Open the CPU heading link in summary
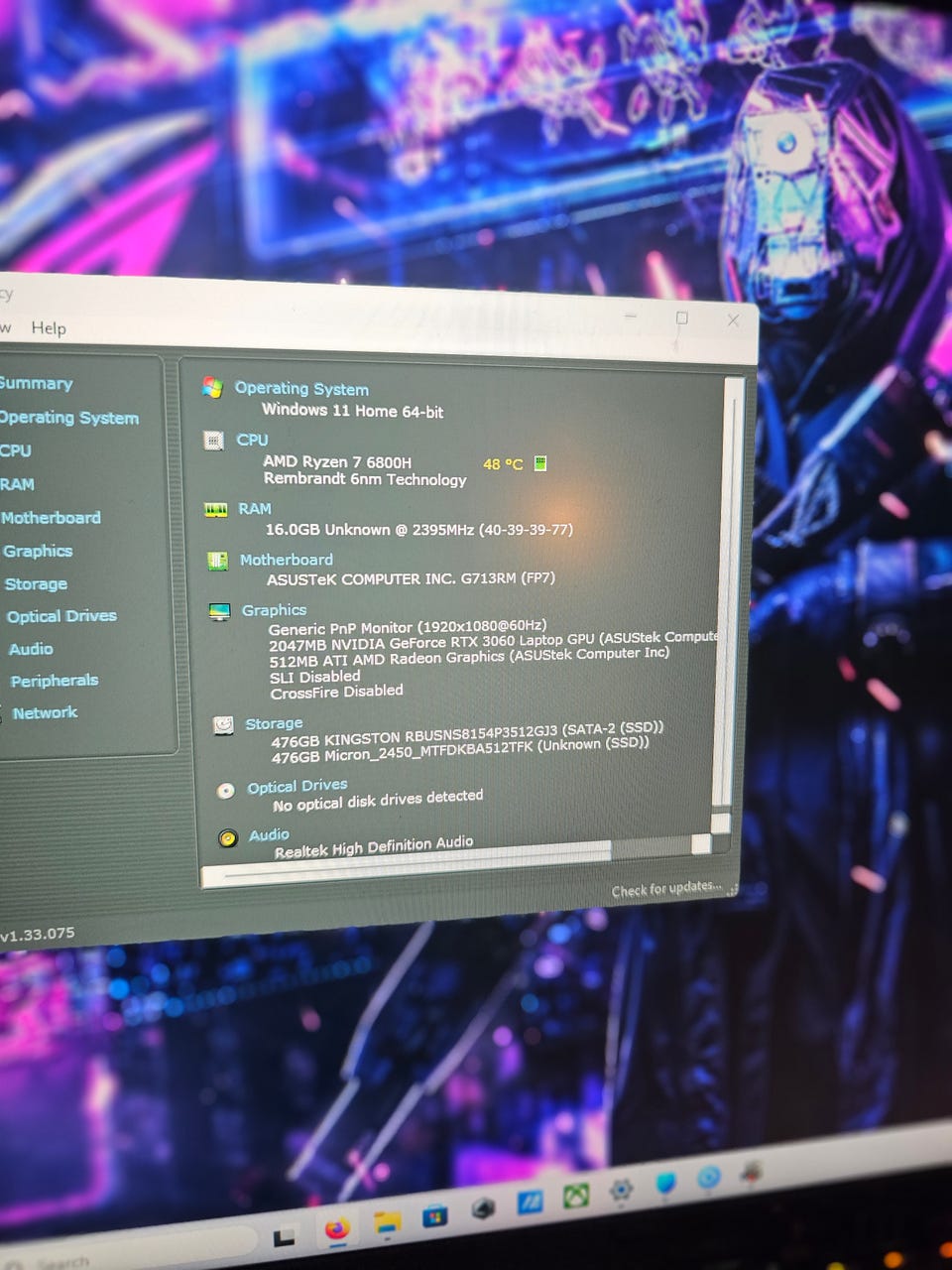The image size is (952, 1270). pyautogui.click(x=252, y=440)
